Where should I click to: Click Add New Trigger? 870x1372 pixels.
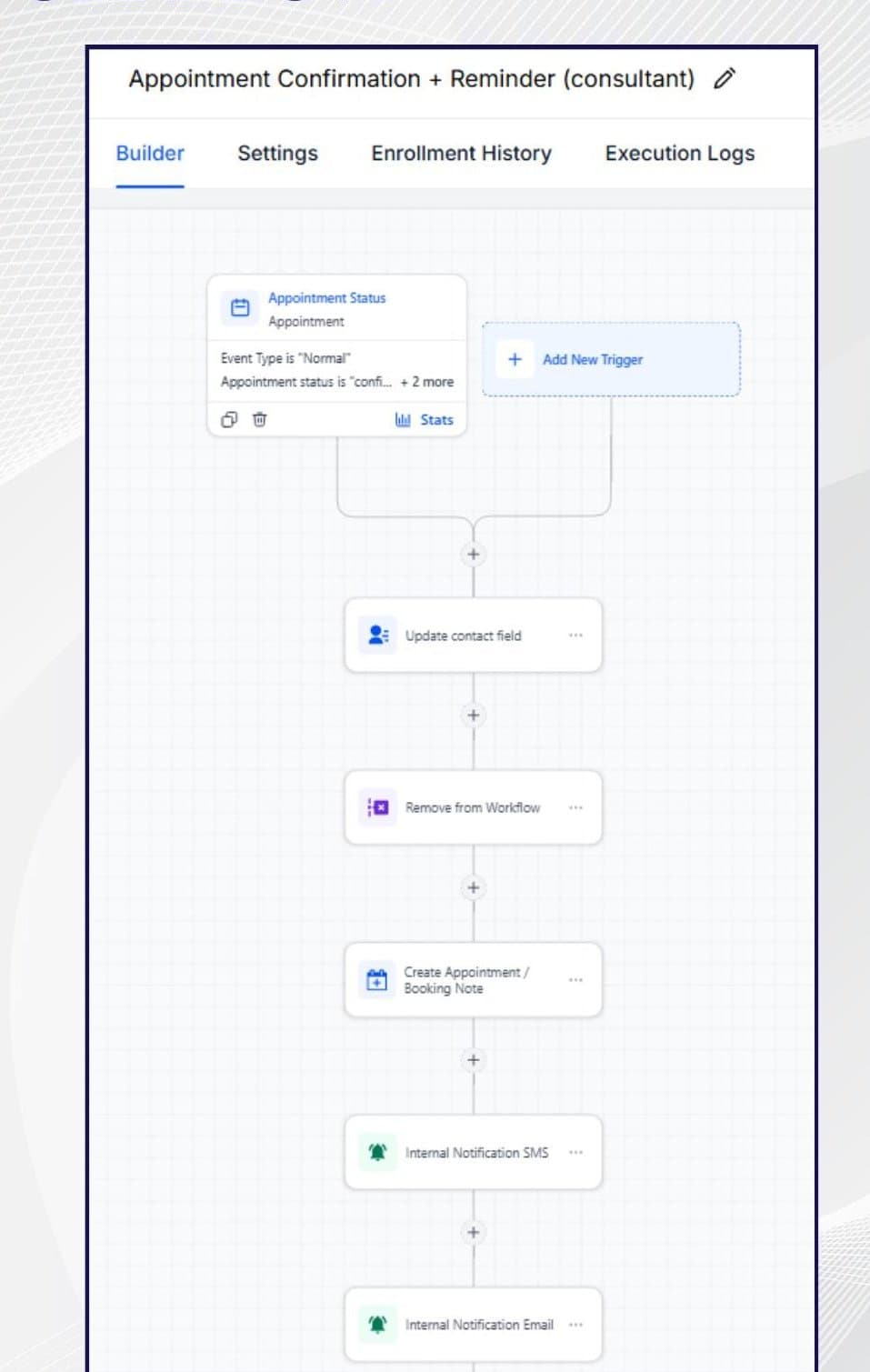point(611,359)
